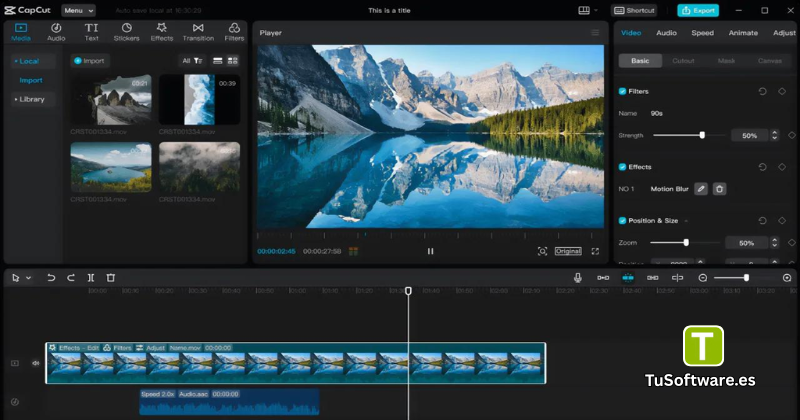Reset the Filters settings

click(762, 91)
